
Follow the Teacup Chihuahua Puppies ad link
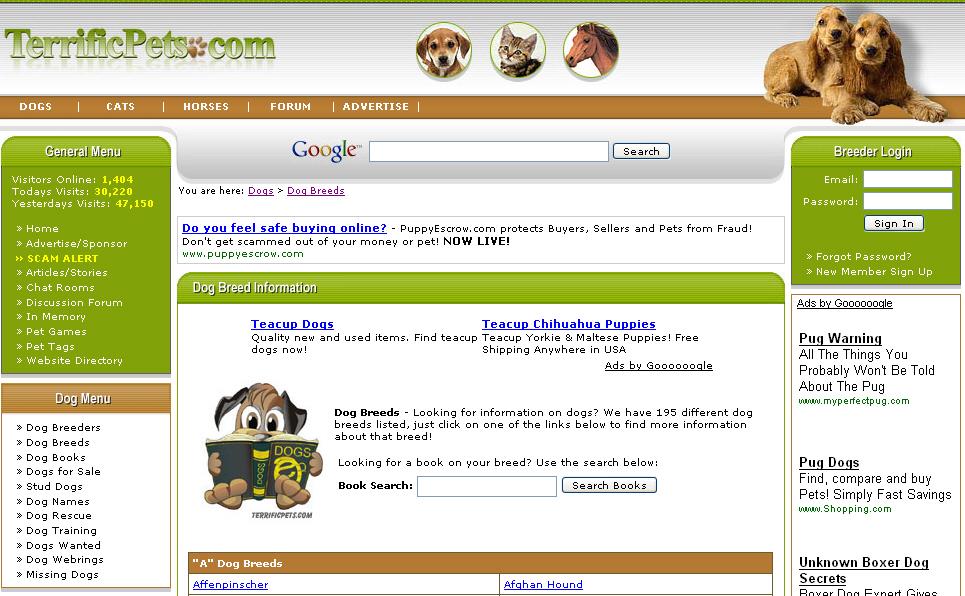(569, 324)
